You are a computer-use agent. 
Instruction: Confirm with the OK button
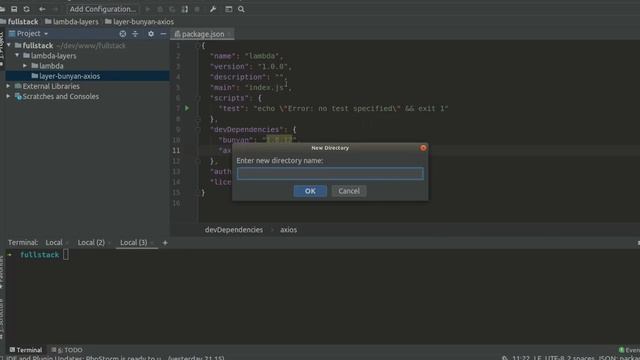310,191
